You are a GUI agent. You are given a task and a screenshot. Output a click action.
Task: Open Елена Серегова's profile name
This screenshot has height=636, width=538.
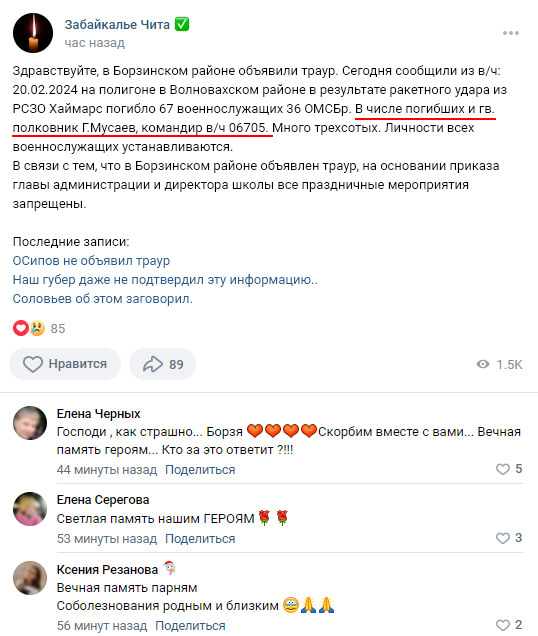coord(103,500)
